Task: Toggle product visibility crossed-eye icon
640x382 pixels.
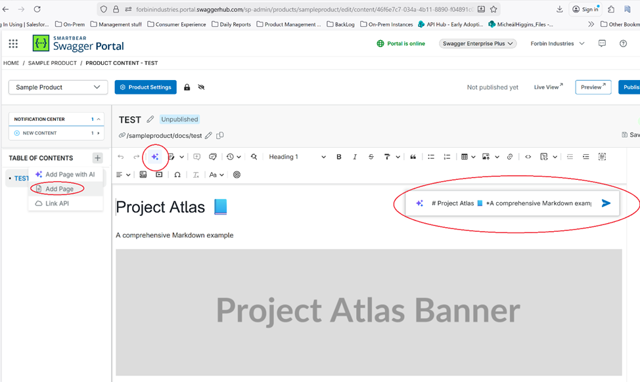Action: tap(201, 87)
